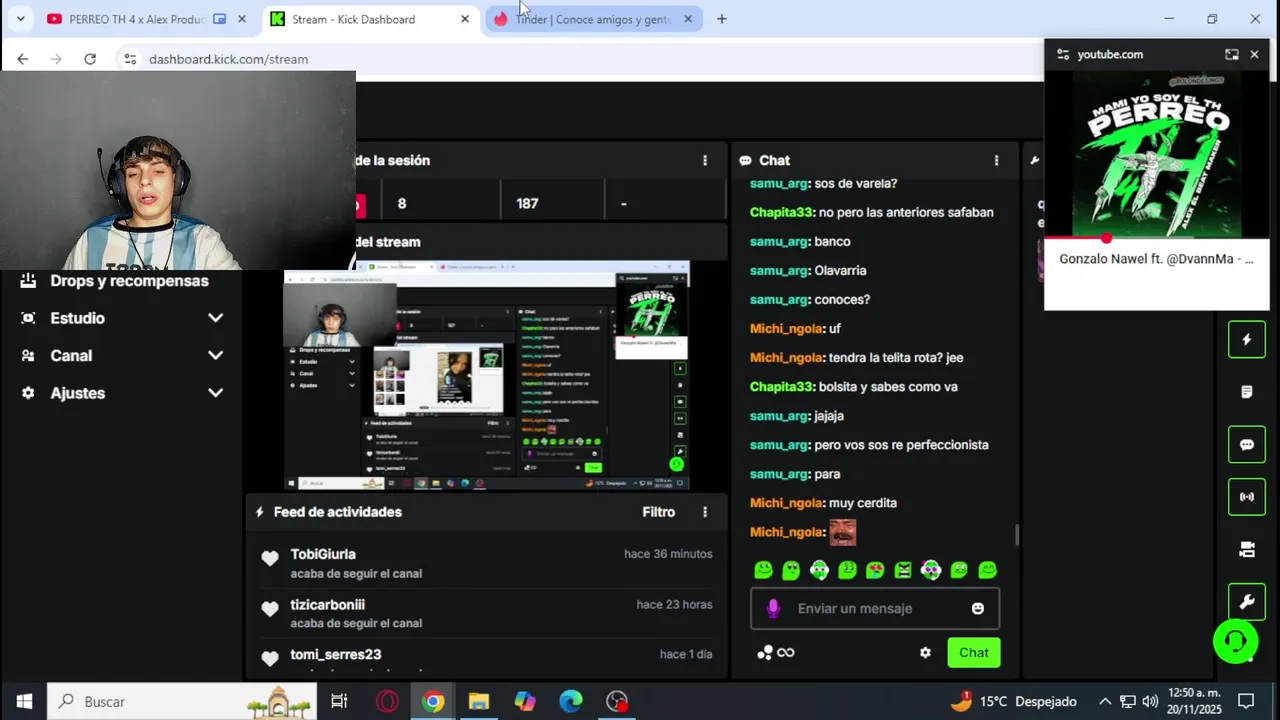The image size is (1280, 720).
Task: Close the Tinder browser tab
Action: (687, 19)
